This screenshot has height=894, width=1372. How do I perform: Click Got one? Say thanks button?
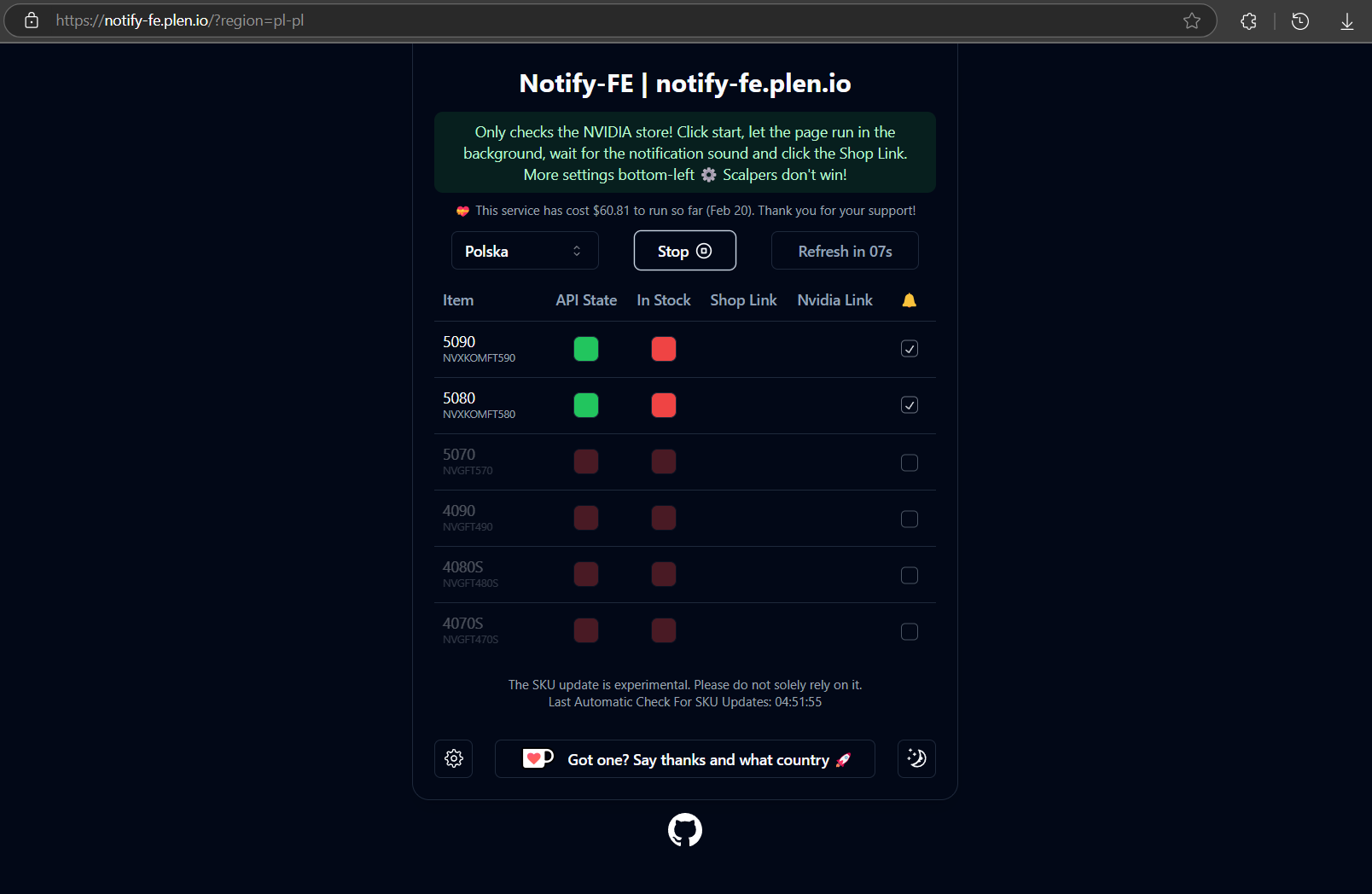tap(685, 759)
